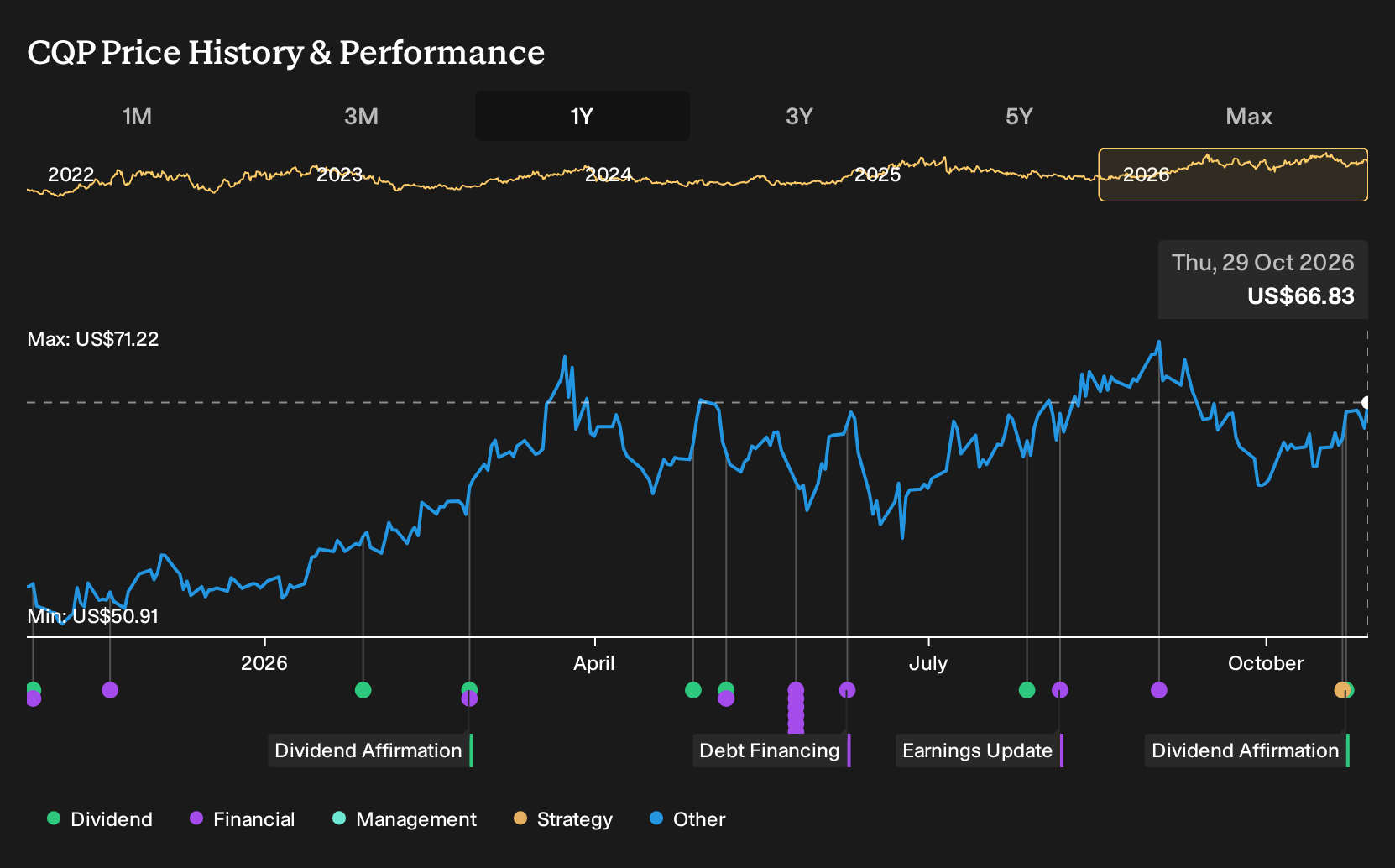
Task: Select the 5Y range tab
Action: [x=1019, y=116]
